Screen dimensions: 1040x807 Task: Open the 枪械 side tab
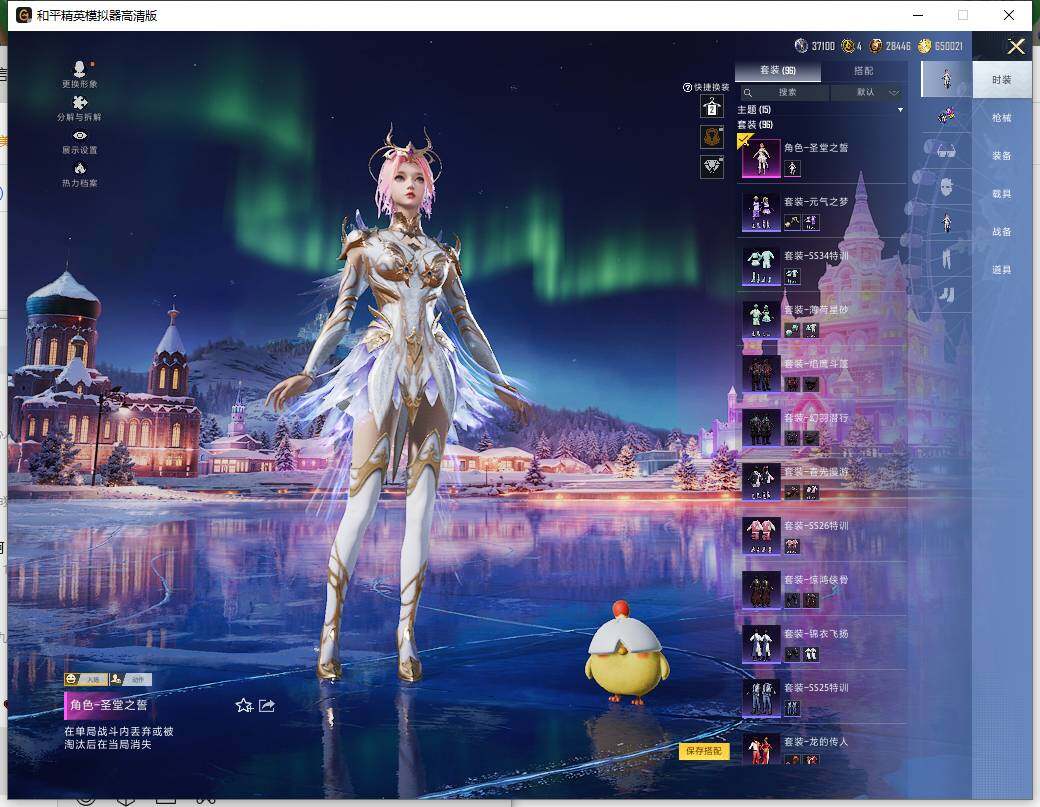1002,117
